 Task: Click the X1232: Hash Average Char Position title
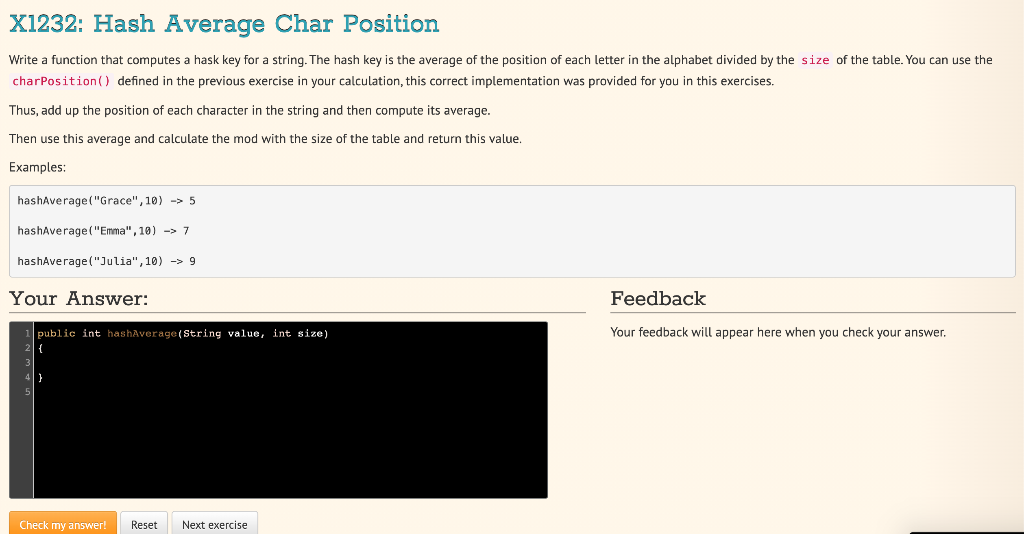(x=224, y=24)
